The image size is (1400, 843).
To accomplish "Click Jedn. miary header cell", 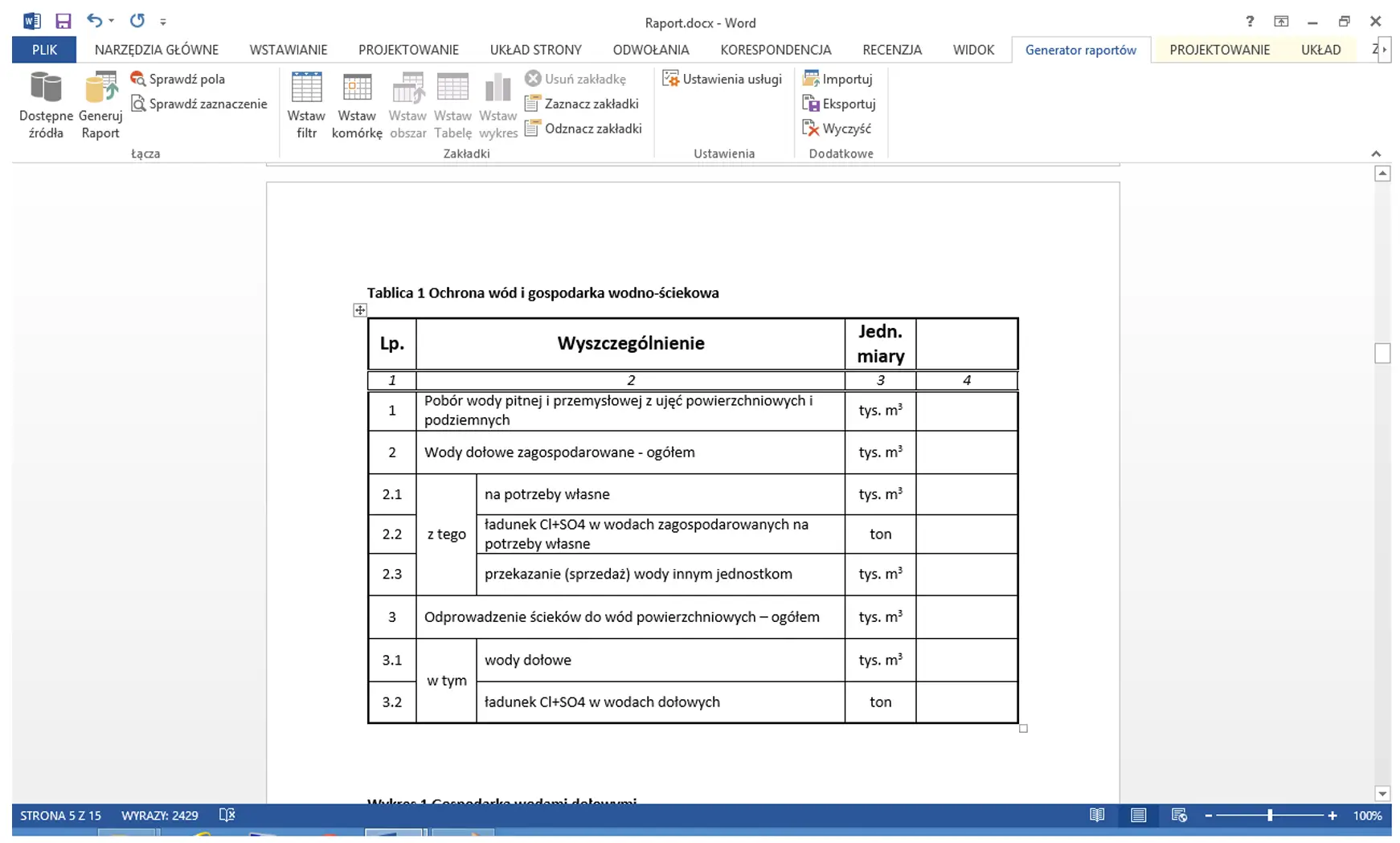I will pyautogui.click(x=881, y=343).
